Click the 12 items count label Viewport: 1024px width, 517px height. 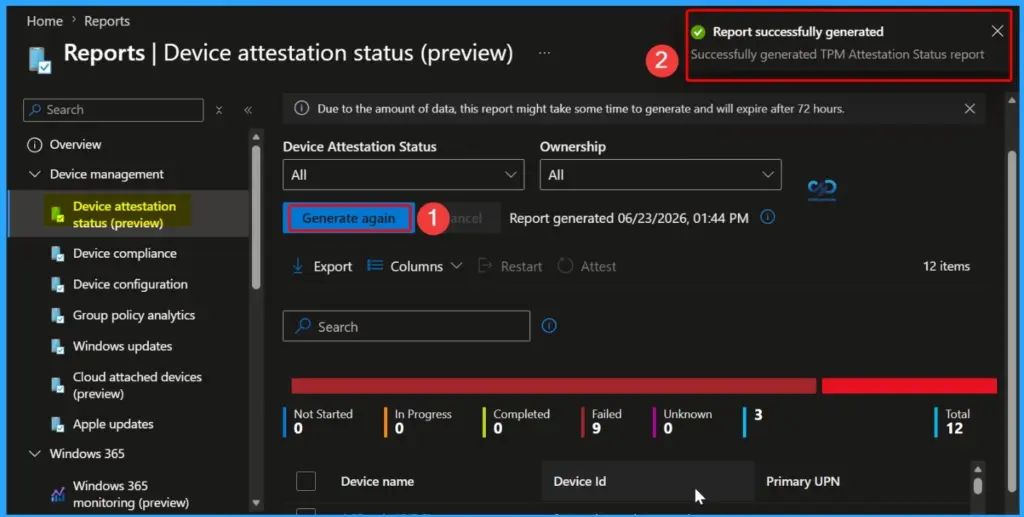pos(946,266)
